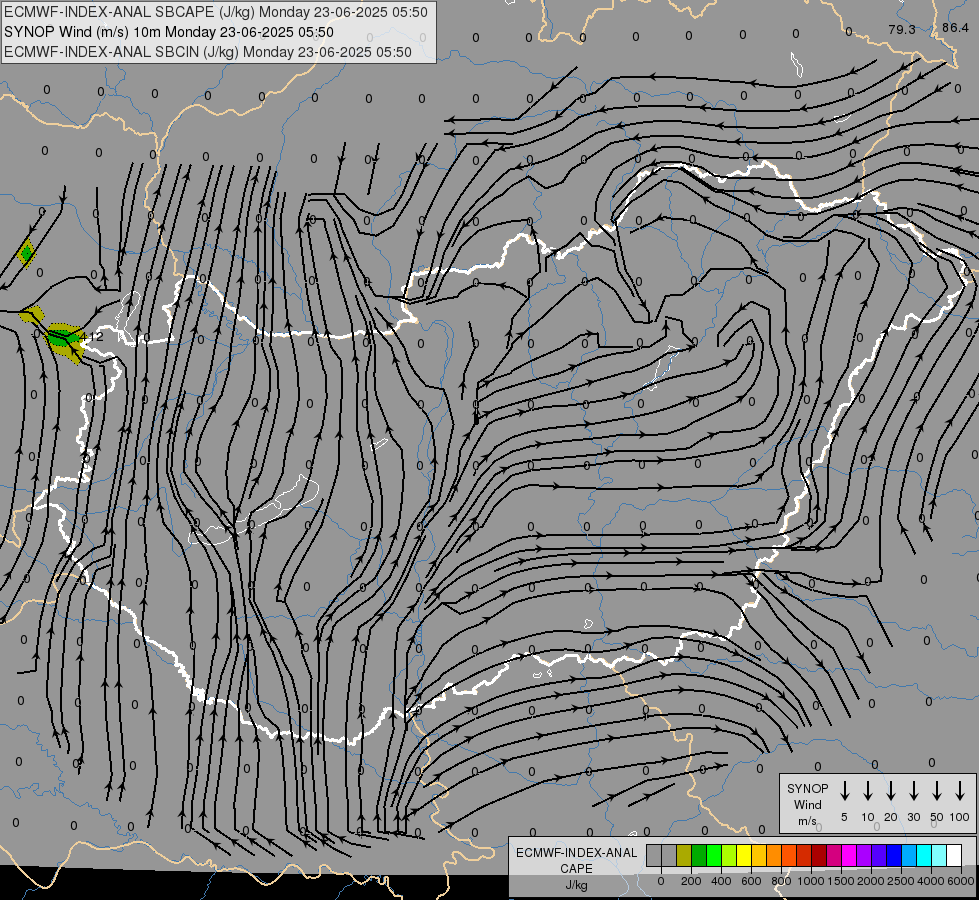
Task: Click the small green diamond CAPE patch
Action: pos(26,253)
